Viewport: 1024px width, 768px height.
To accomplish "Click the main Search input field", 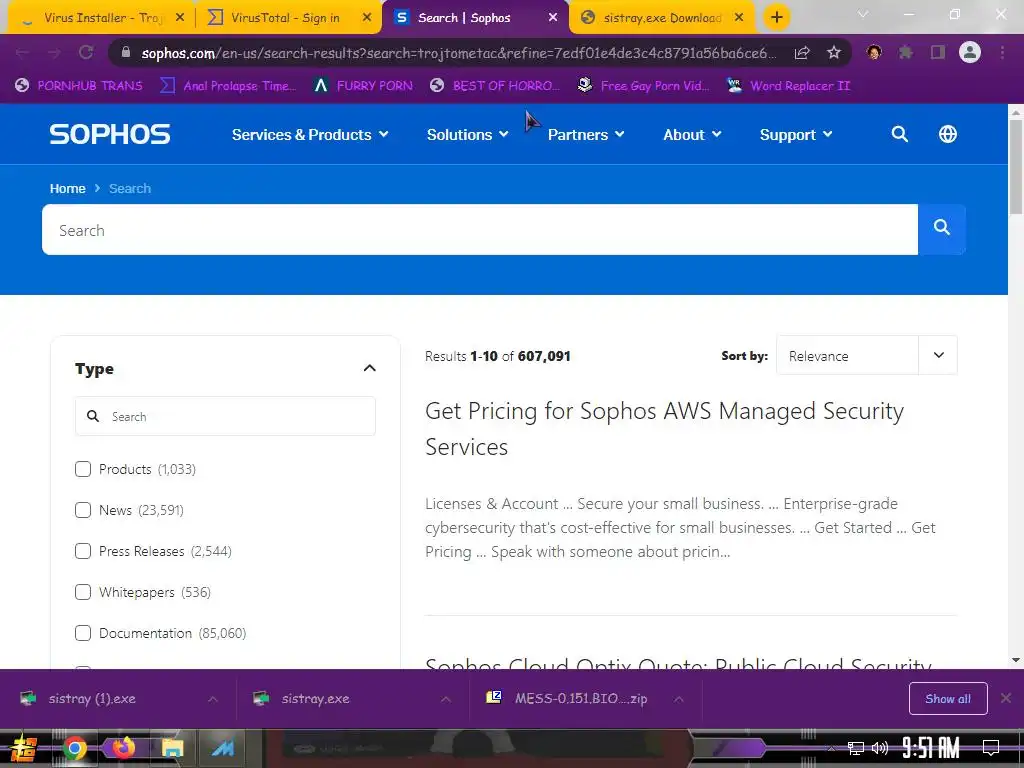I will (x=480, y=230).
